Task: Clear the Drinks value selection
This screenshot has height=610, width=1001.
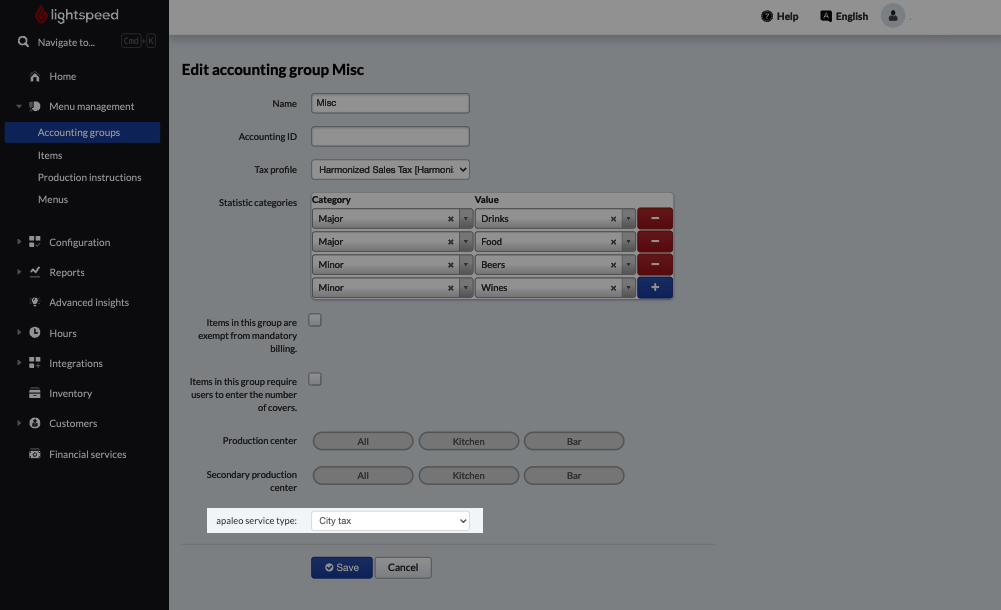Action: tap(613, 219)
